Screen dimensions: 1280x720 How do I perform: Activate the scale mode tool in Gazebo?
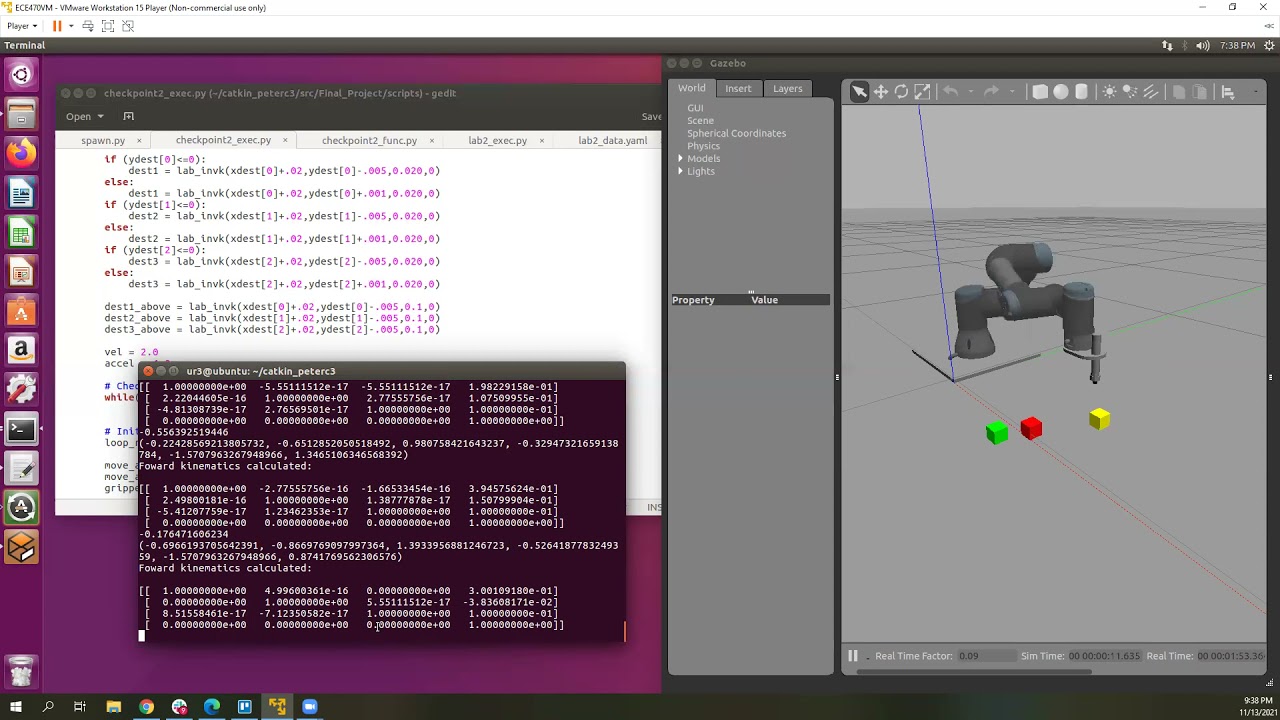coord(922,92)
